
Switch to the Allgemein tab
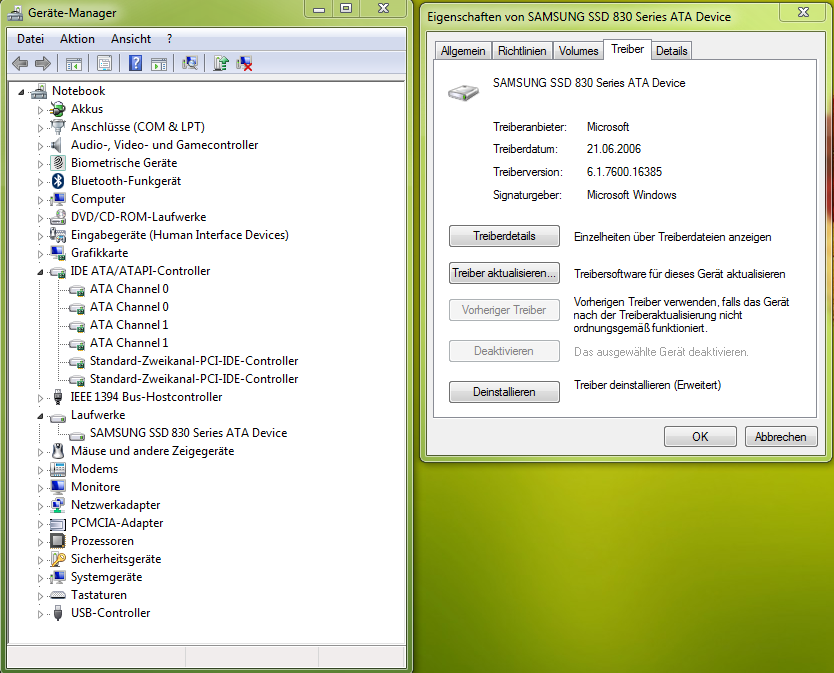(463, 51)
